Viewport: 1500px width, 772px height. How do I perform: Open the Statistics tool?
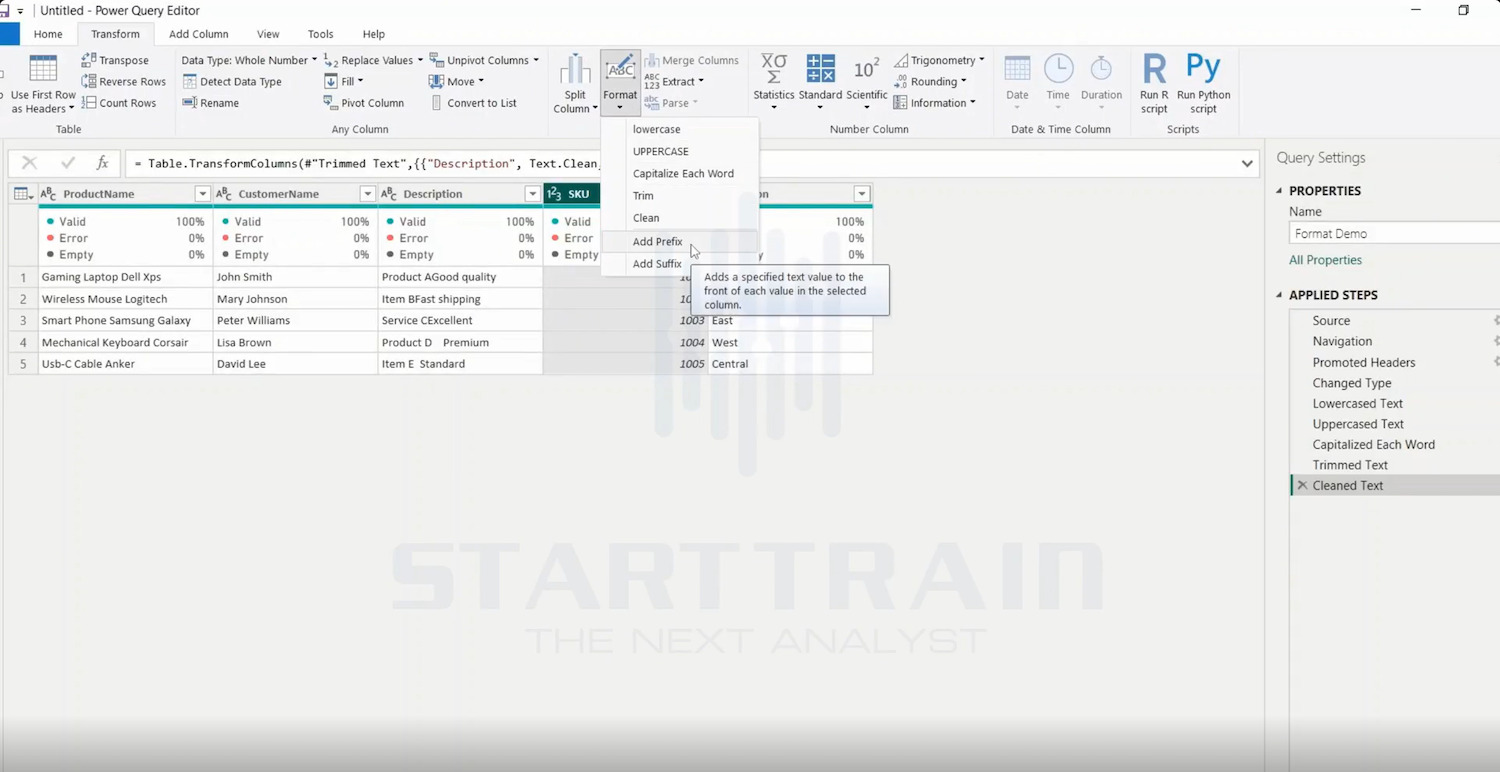[x=773, y=82]
